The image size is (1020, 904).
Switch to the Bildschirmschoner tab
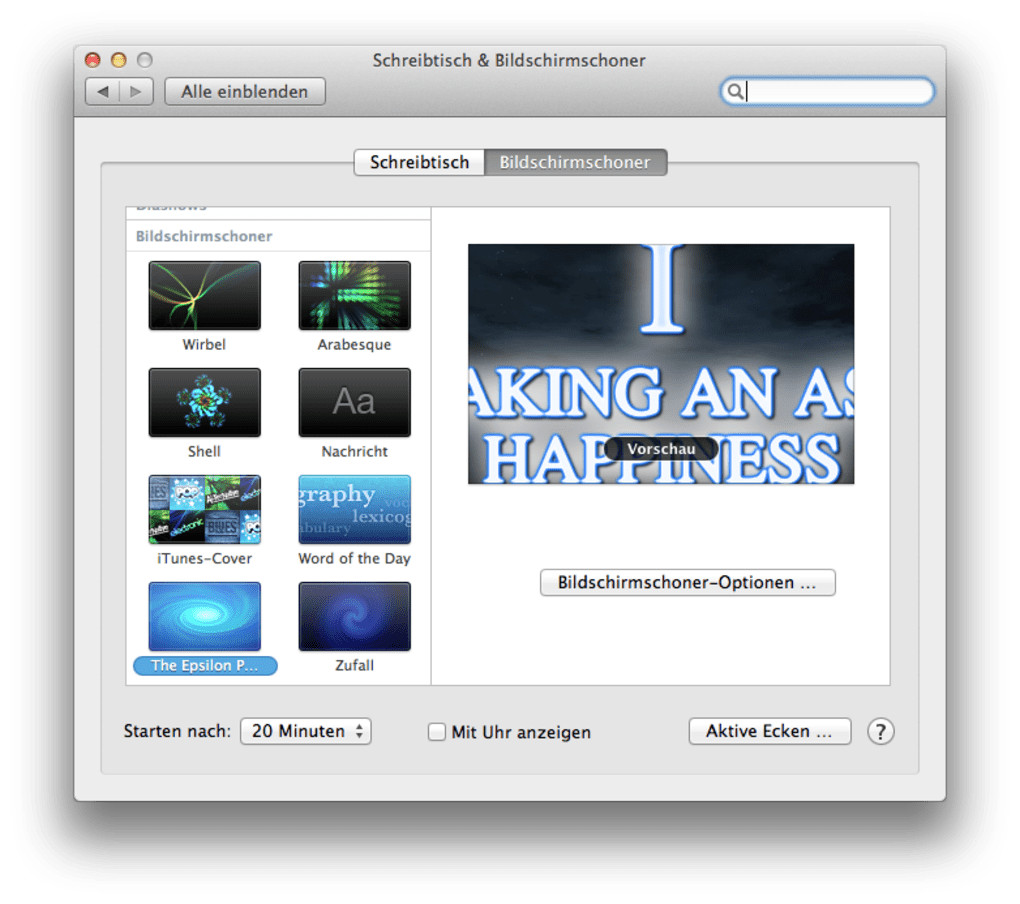[575, 162]
